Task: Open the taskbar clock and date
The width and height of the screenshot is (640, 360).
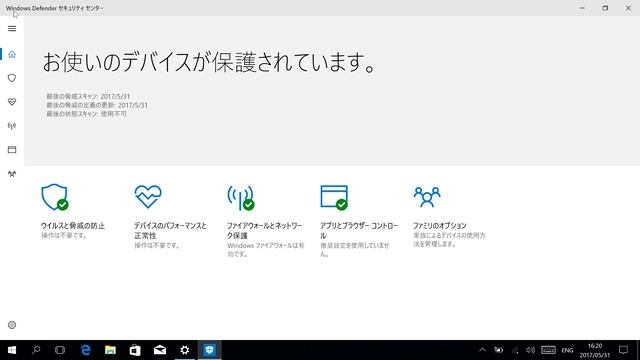Action: (595, 350)
